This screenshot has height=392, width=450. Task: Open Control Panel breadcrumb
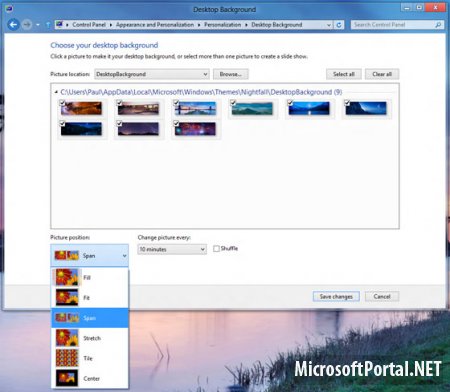(x=89, y=25)
